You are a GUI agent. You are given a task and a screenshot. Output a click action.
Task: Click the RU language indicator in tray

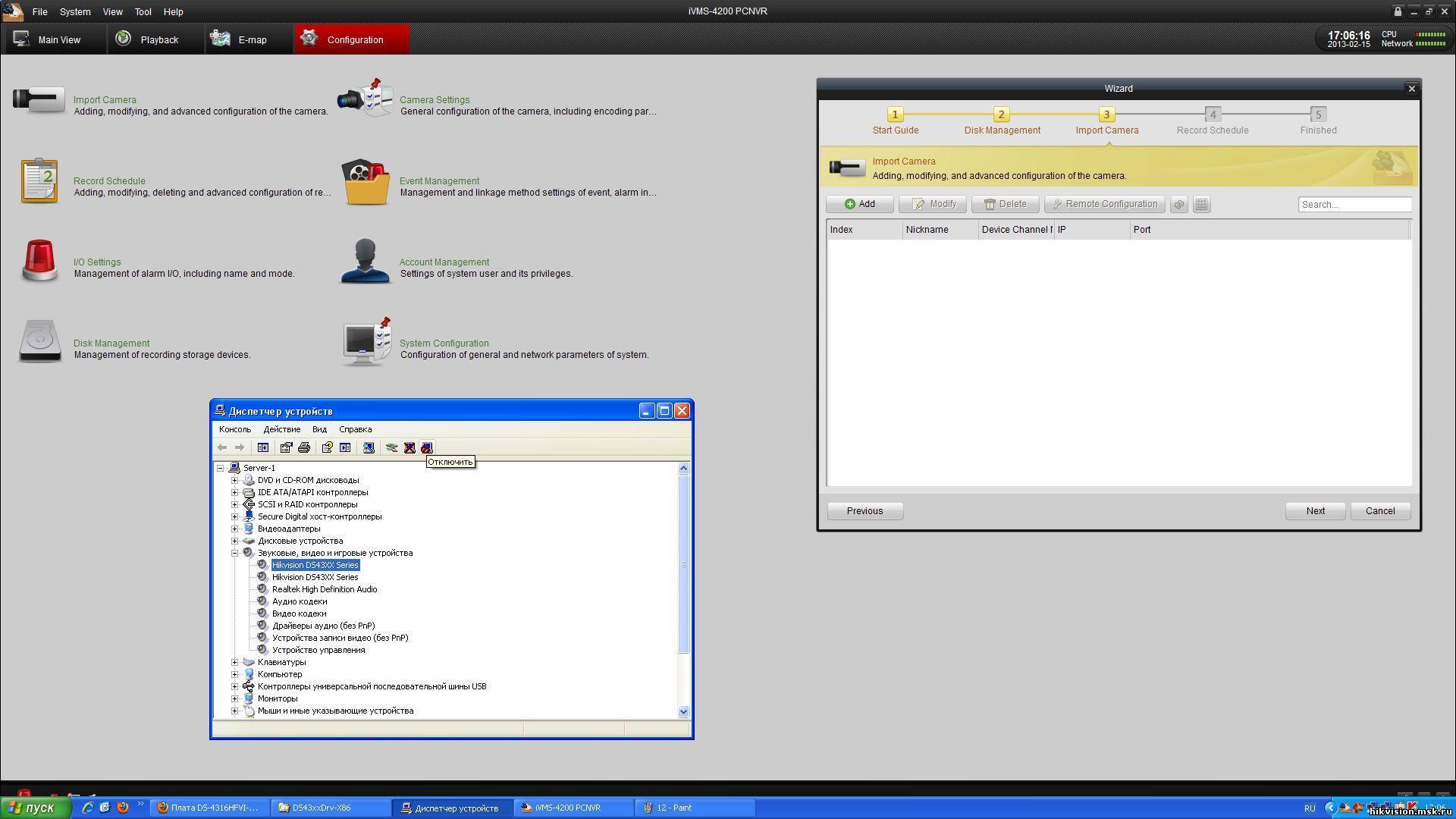pyautogui.click(x=1310, y=808)
